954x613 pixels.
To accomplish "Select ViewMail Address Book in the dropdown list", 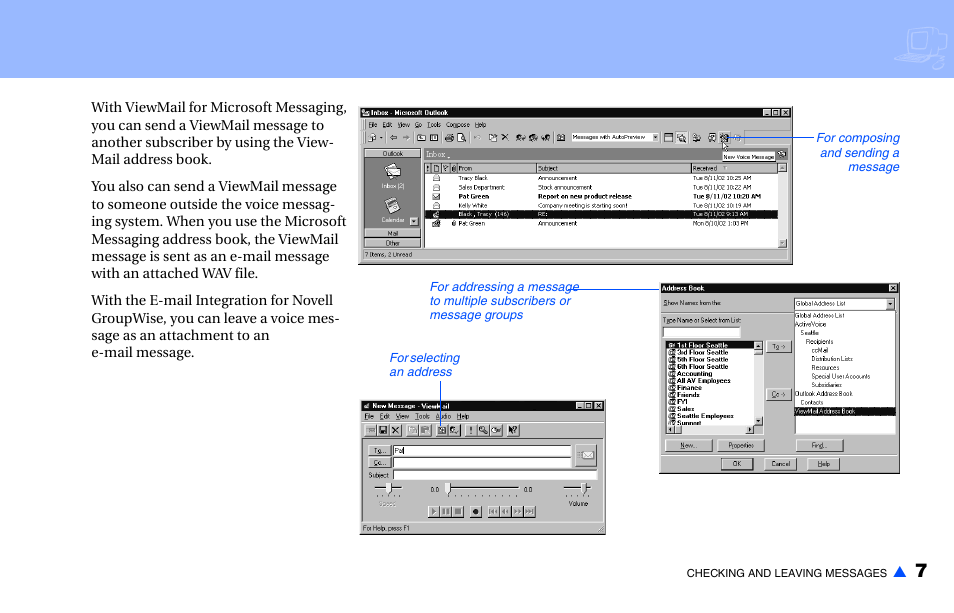I will coord(845,412).
